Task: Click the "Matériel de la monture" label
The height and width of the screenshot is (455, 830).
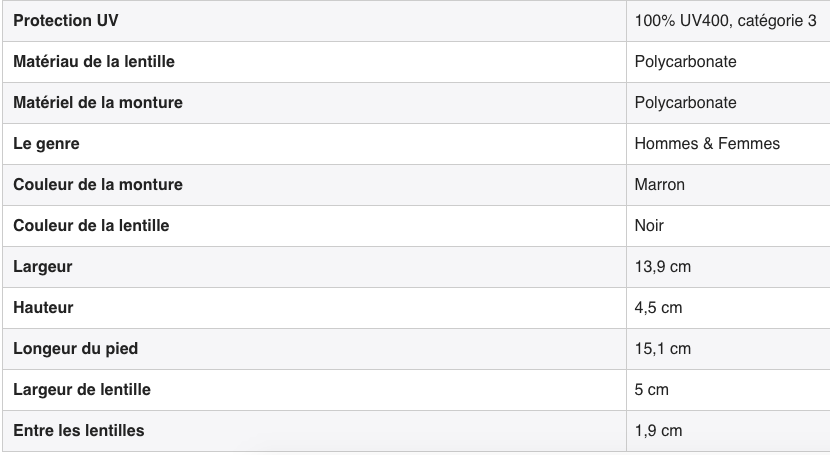Action: tap(98, 103)
